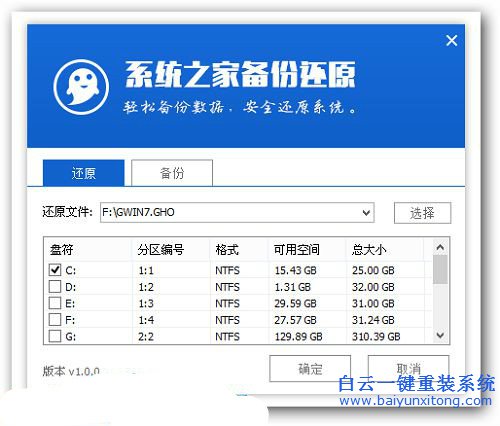Click the 盘符 column header
The image size is (500, 426).
click(x=62, y=249)
